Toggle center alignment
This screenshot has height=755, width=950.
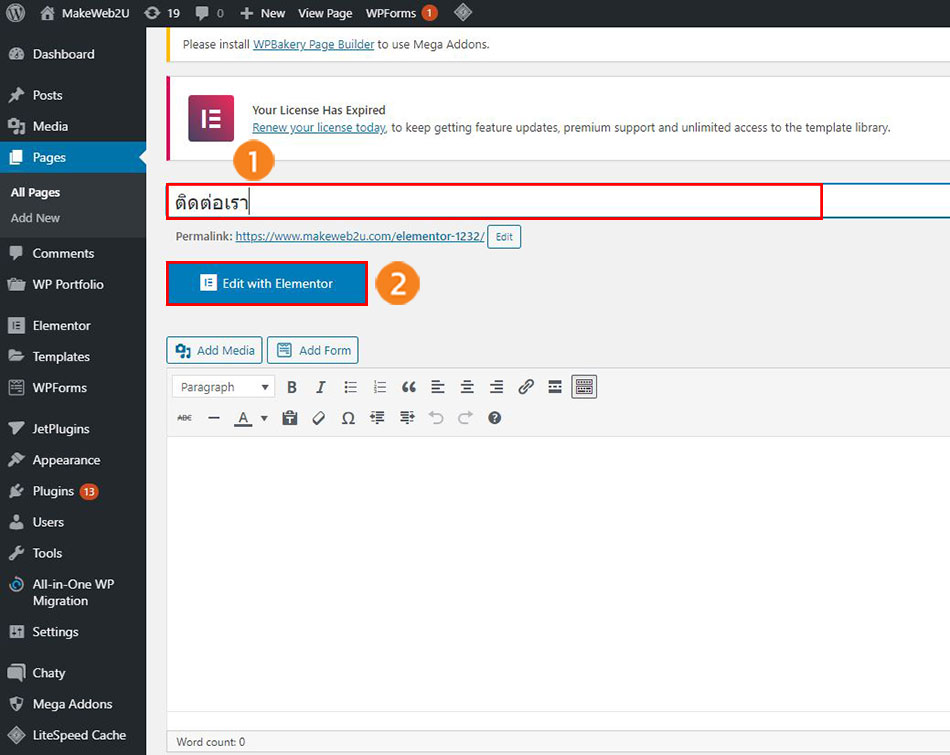[x=467, y=387]
